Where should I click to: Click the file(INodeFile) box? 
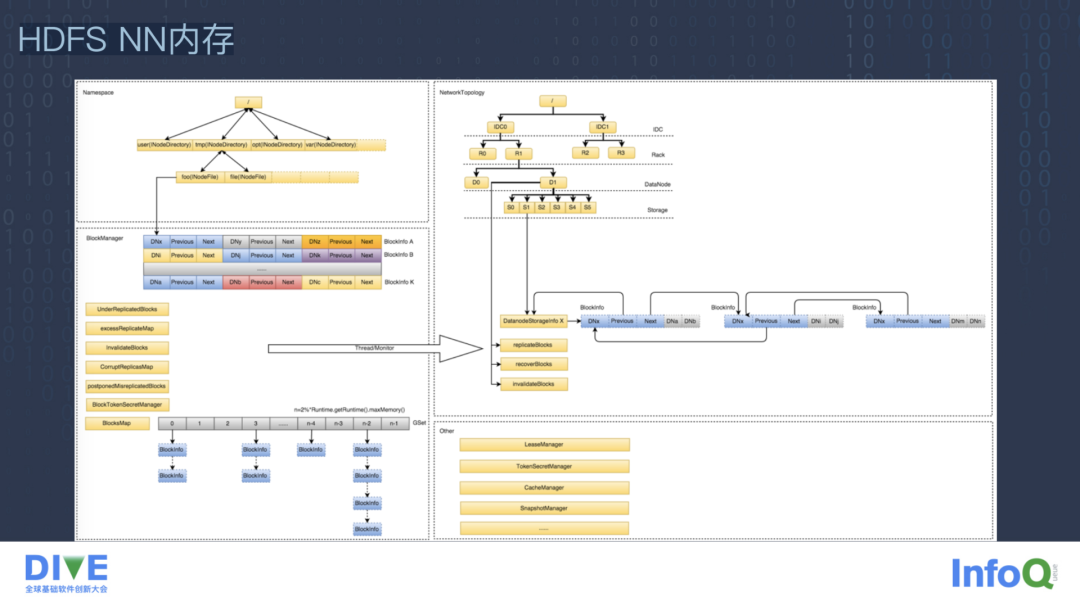(248, 177)
